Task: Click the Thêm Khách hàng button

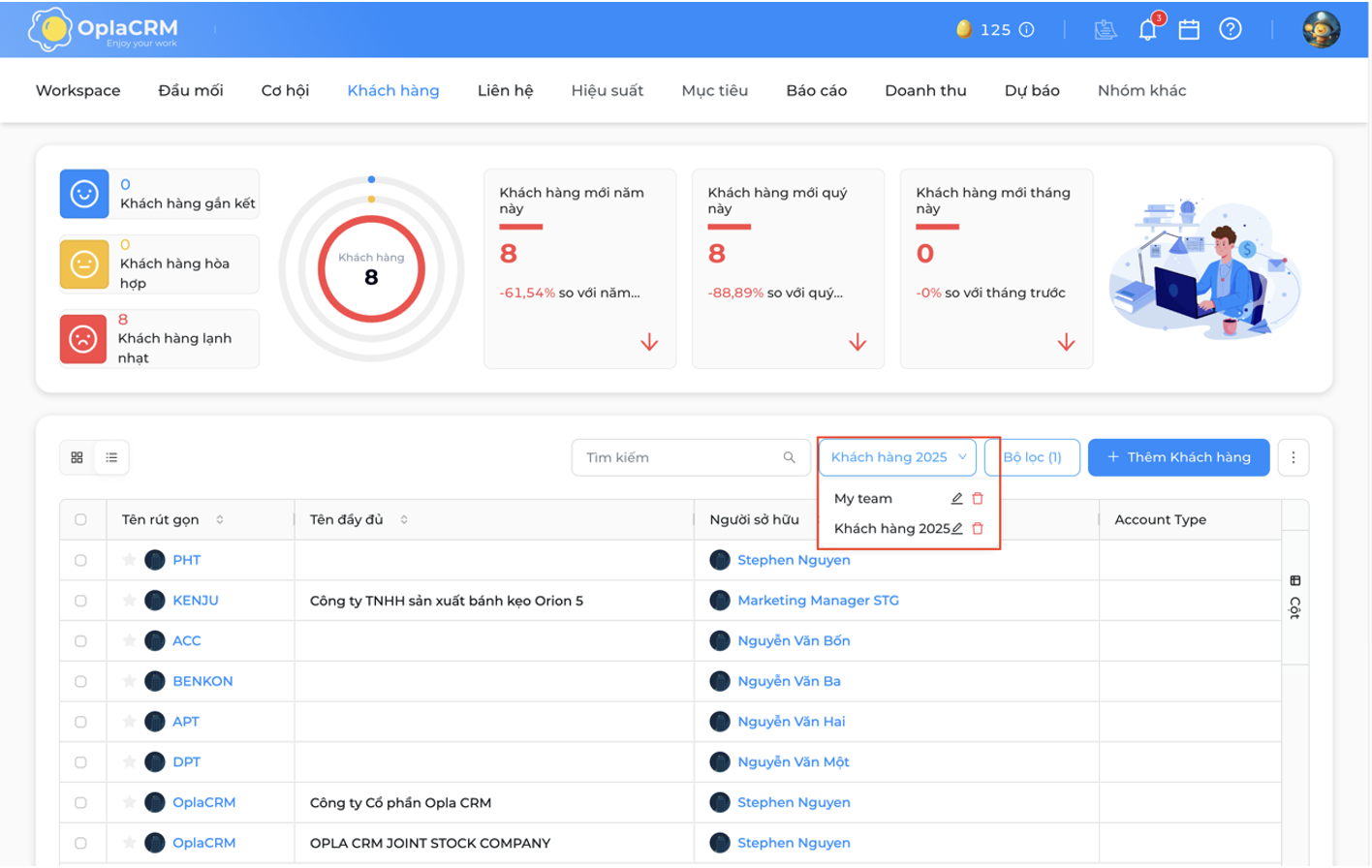Action: tap(1178, 457)
